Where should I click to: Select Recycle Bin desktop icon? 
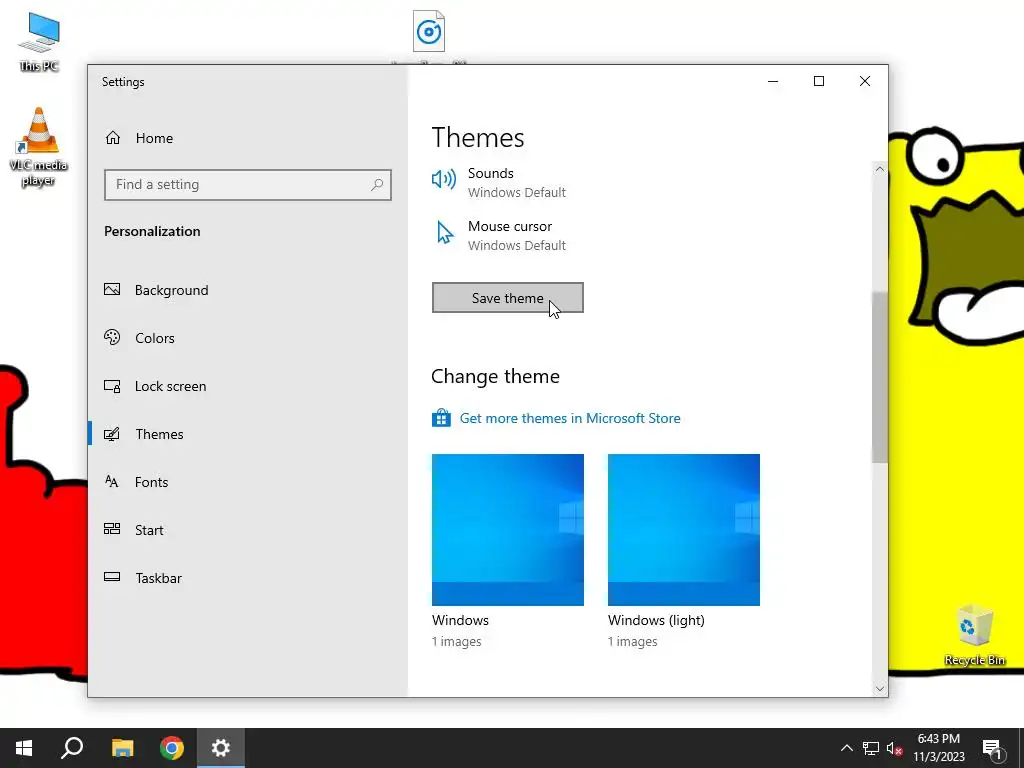(x=974, y=635)
